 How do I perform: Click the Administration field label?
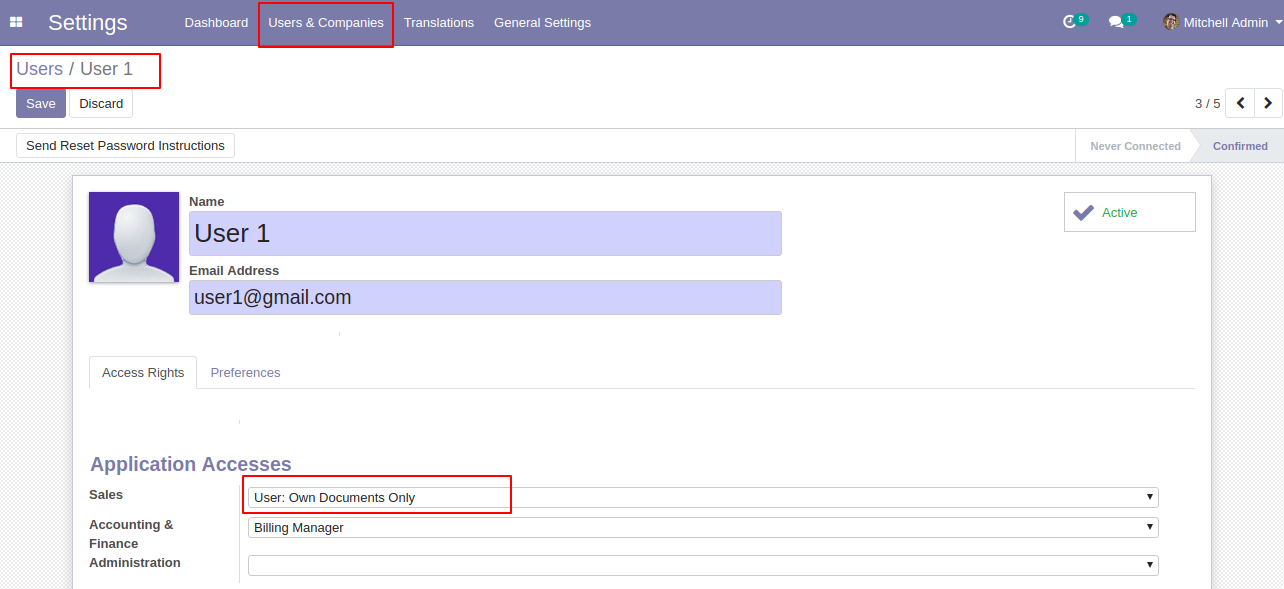click(135, 562)
